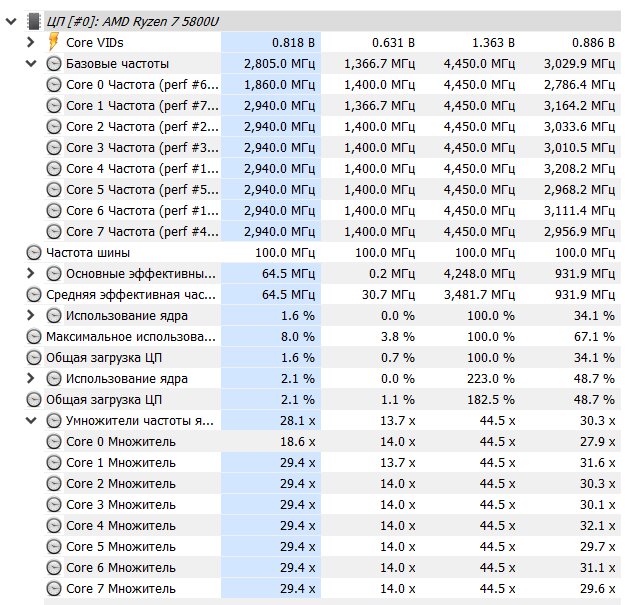Click the CPU chip icon for AMD Ryzen 7 5800U

pos(34,21)
